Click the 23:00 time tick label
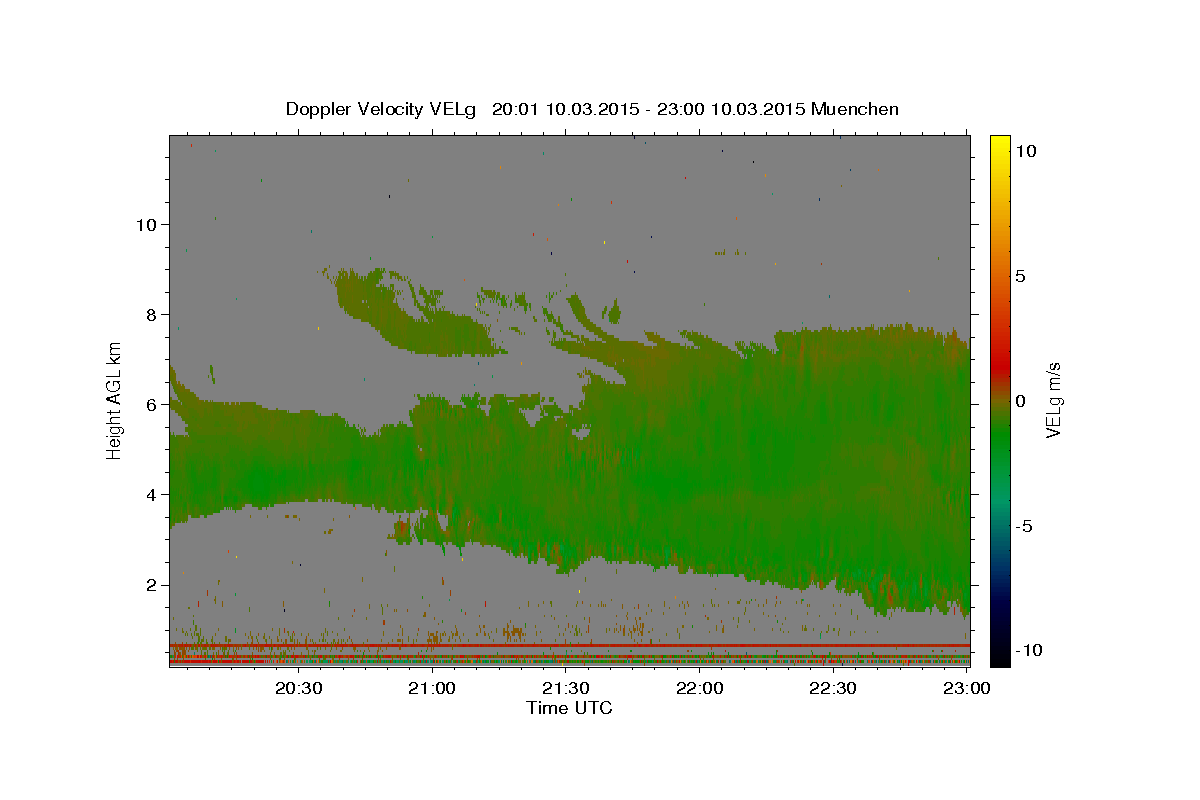The height and width of the screenshot is (800, 1200). (966, 689)
